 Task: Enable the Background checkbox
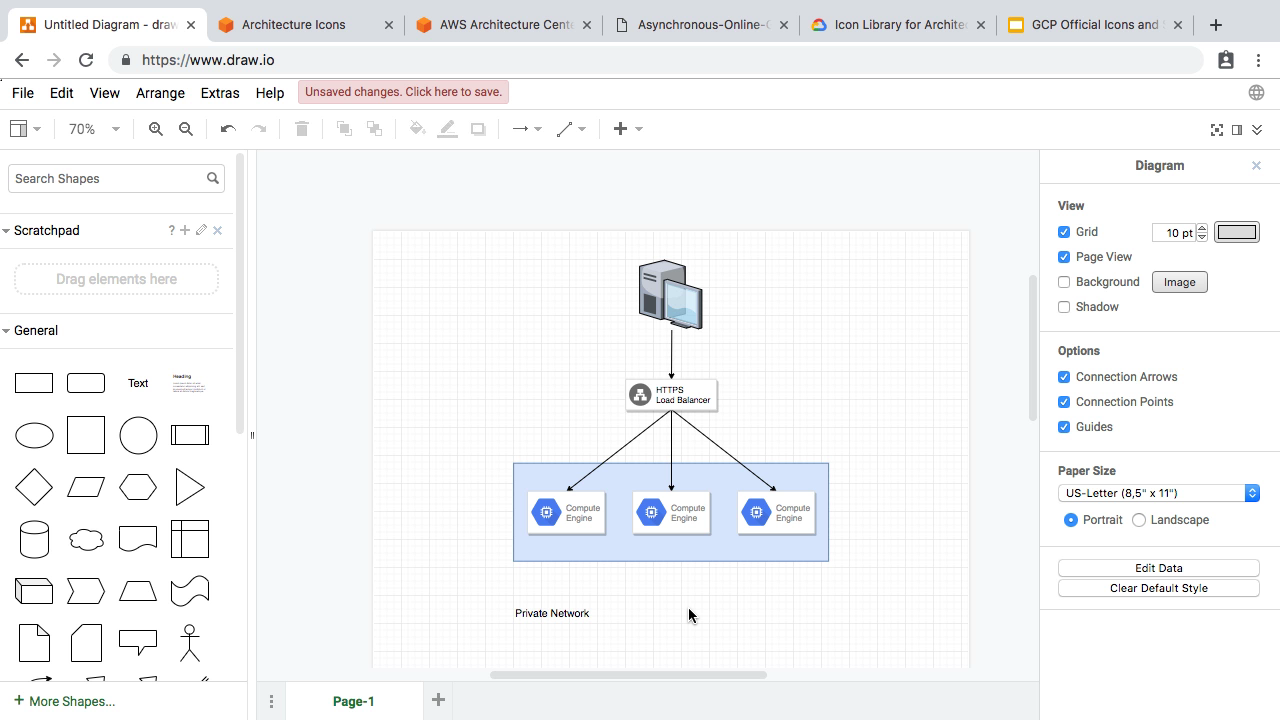tap(1064, 282)
